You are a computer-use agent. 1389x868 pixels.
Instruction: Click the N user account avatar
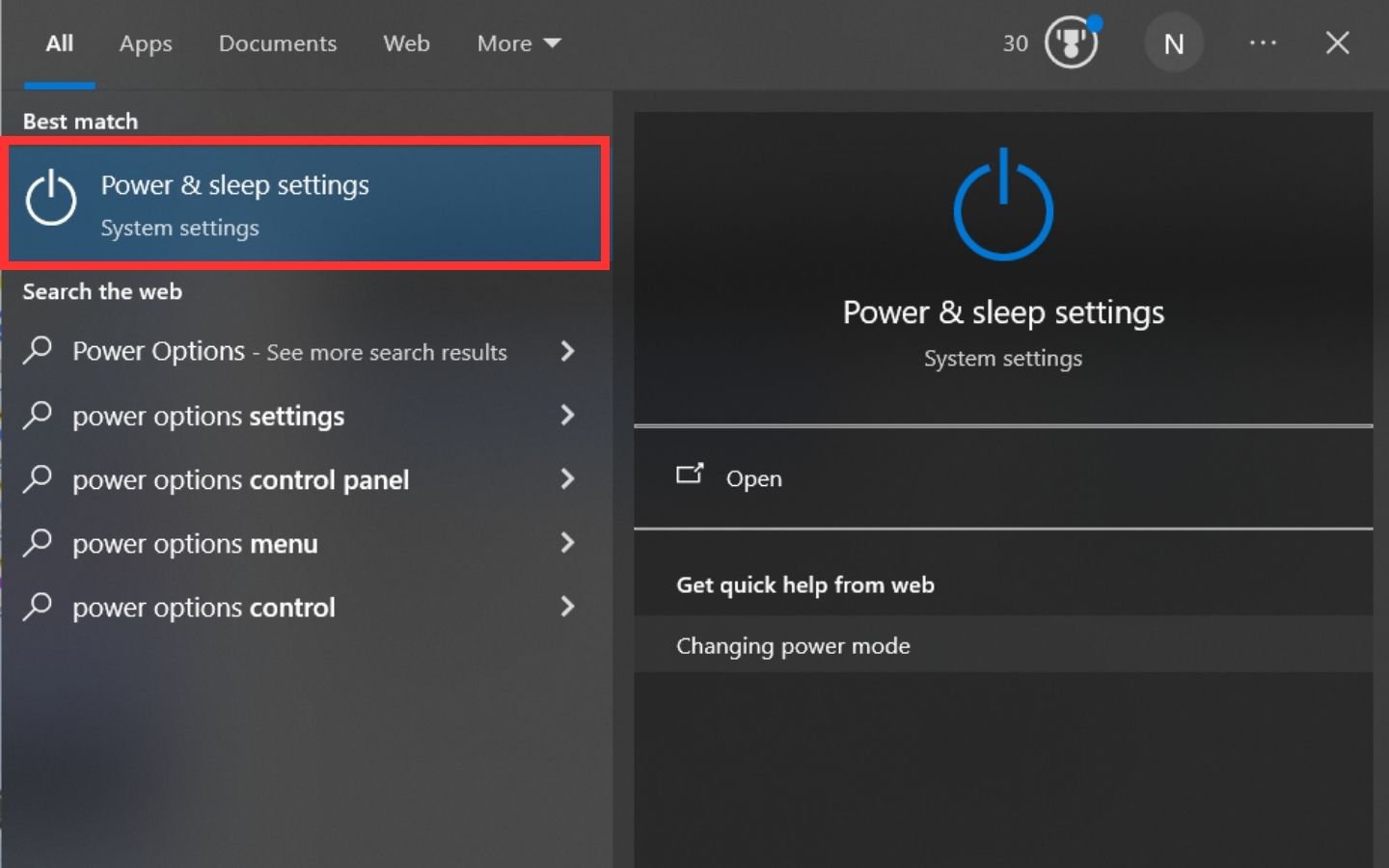tap(1173, 43)
